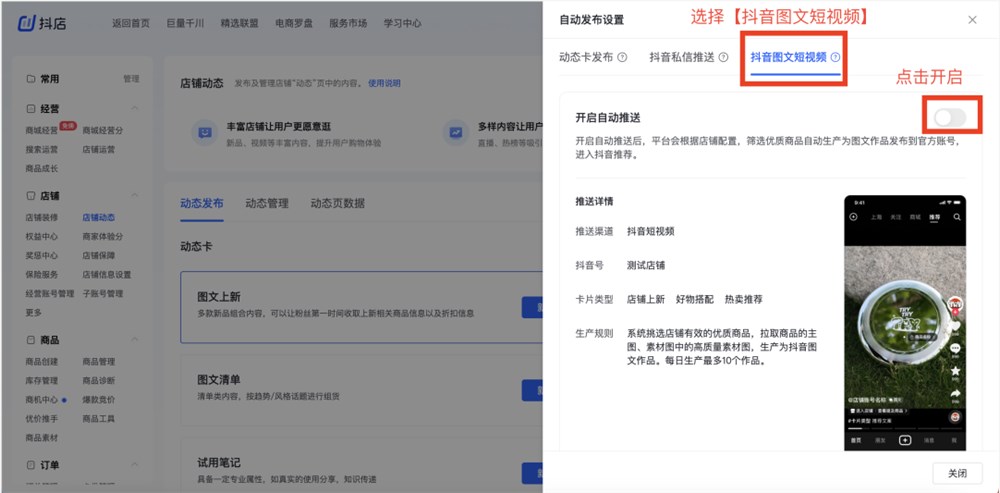Close the 自动发布设置 panel with X
The image size is (1000, 493).
tap(972, 19)
